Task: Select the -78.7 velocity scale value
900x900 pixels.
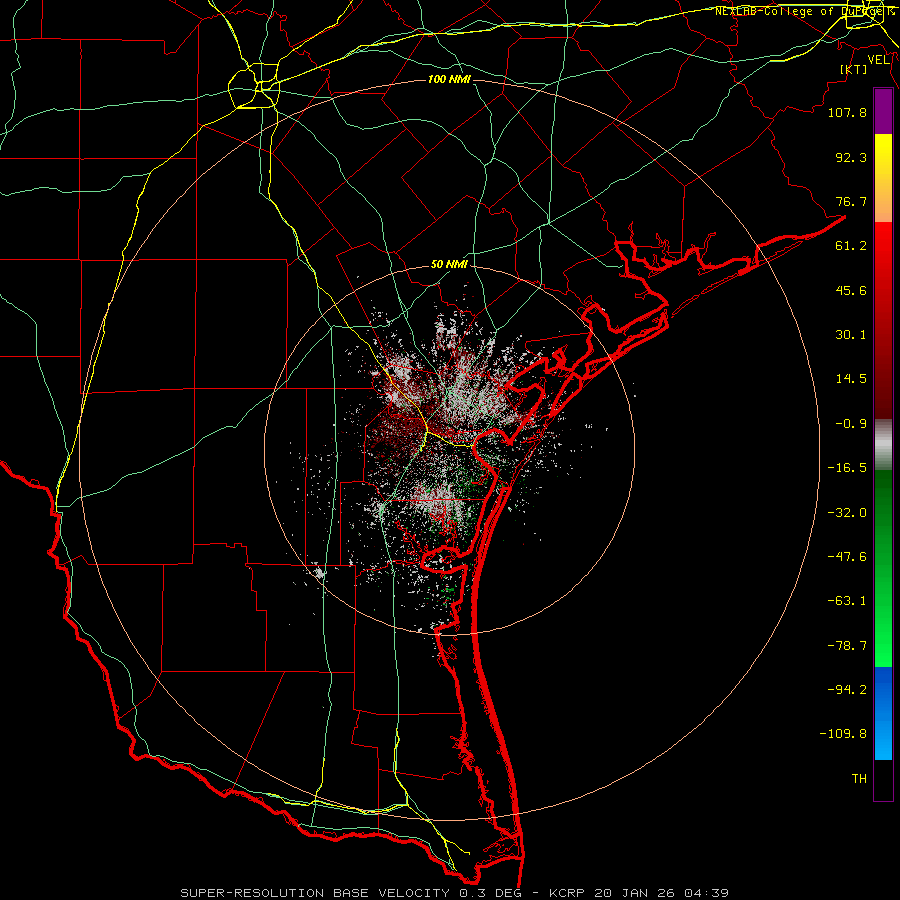Action: coord(847,646)
